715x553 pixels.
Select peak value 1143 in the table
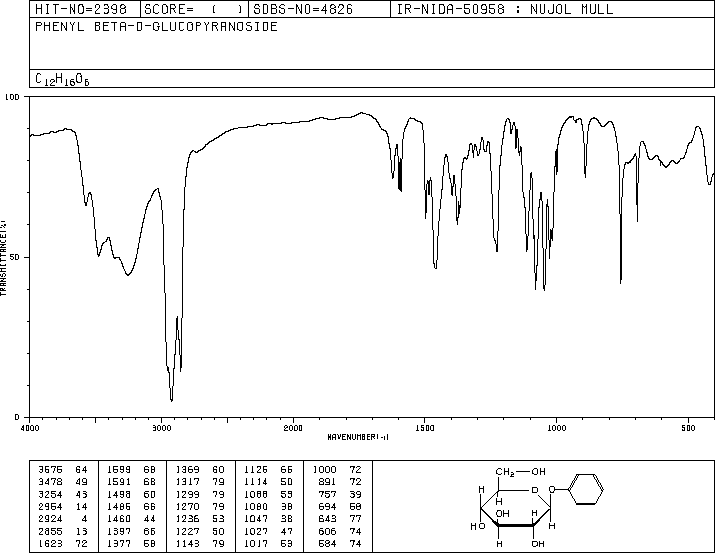187,544
